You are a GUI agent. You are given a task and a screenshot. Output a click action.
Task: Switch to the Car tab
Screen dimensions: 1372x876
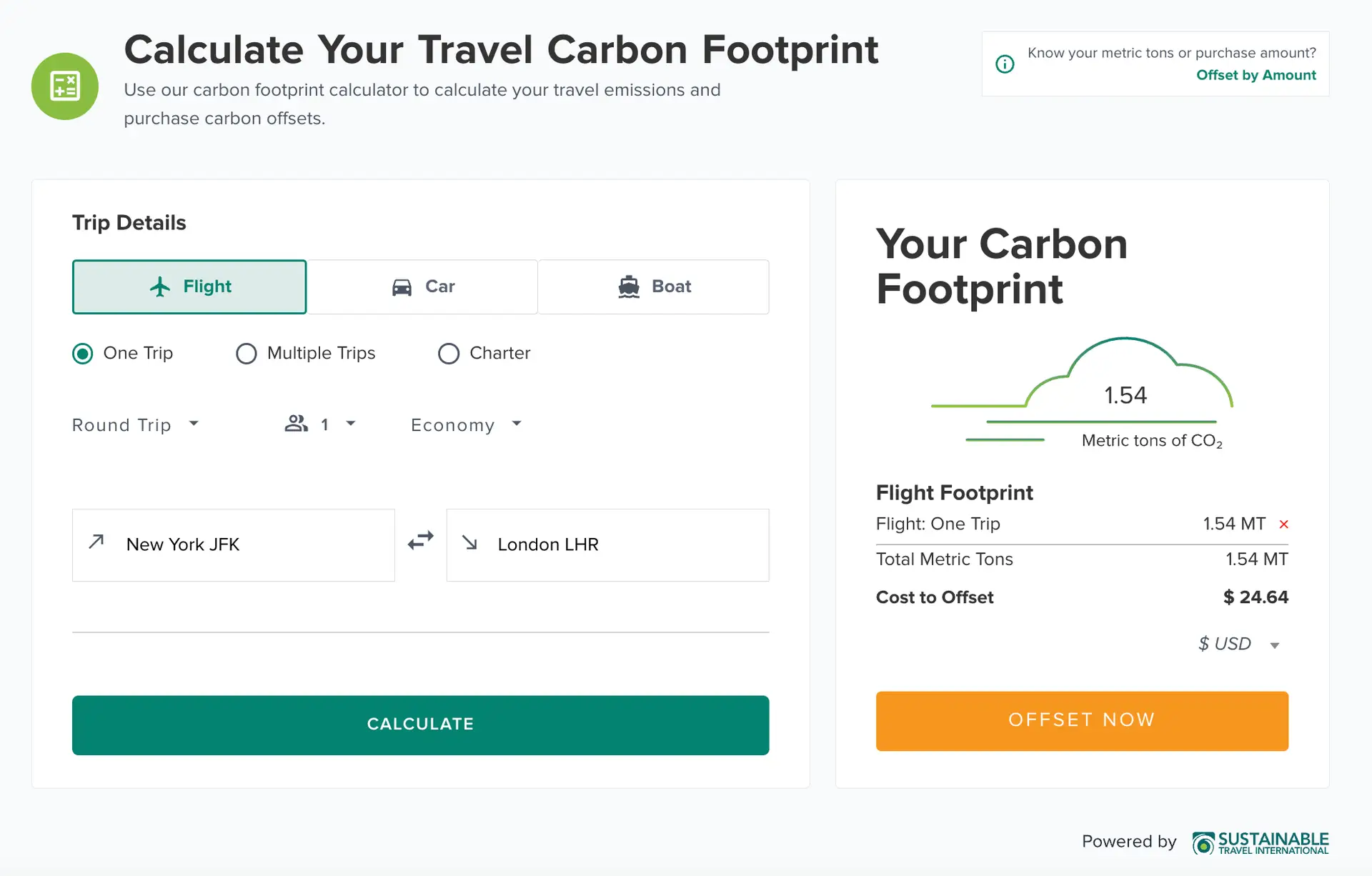[422, 287]
